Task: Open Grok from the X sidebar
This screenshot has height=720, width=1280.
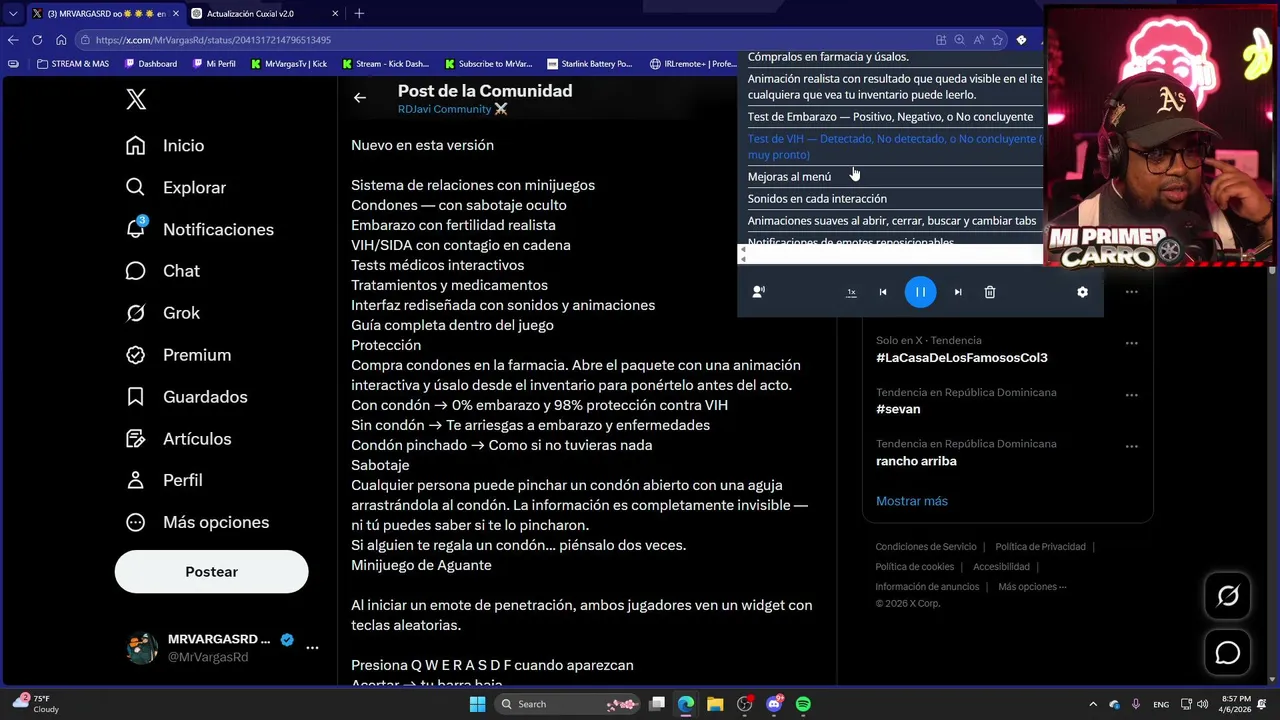Action: [x=163, y=313]
